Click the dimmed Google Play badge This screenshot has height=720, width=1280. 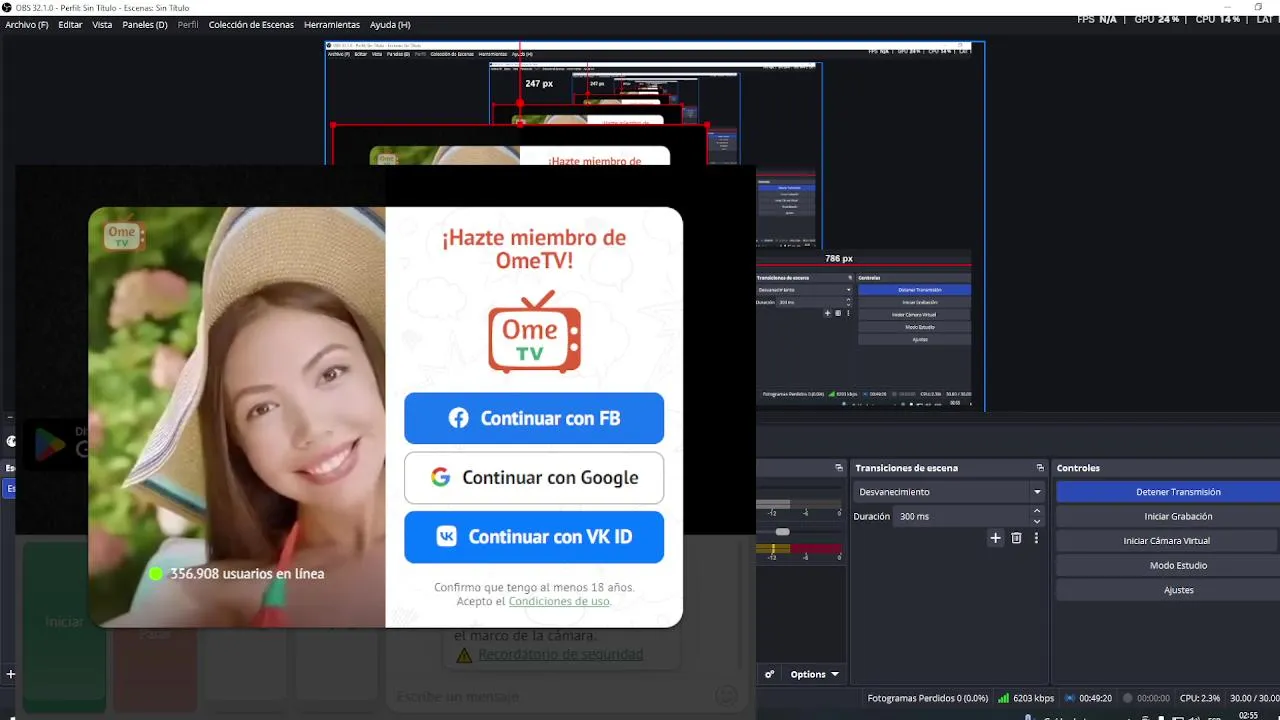pyautogui.click(x=55, y=443)
